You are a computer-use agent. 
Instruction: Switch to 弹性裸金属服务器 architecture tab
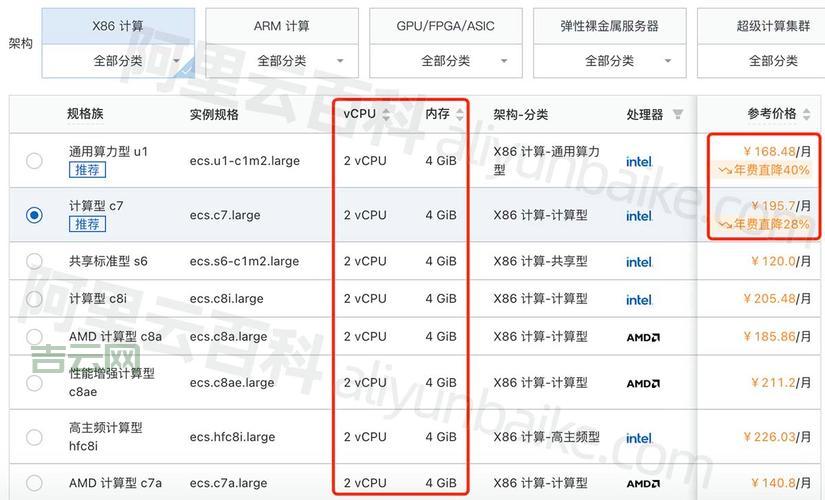pyautogui.click(x=609, y=26)
